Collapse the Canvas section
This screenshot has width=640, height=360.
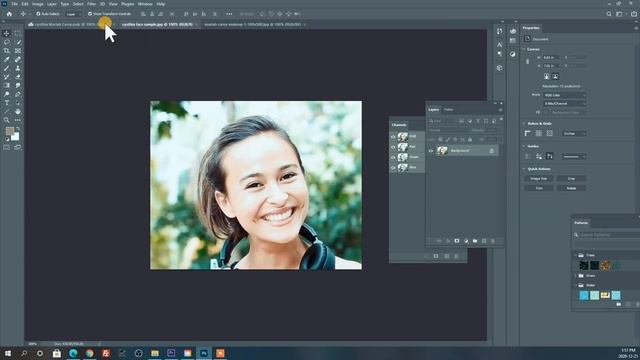click(524, 49)
